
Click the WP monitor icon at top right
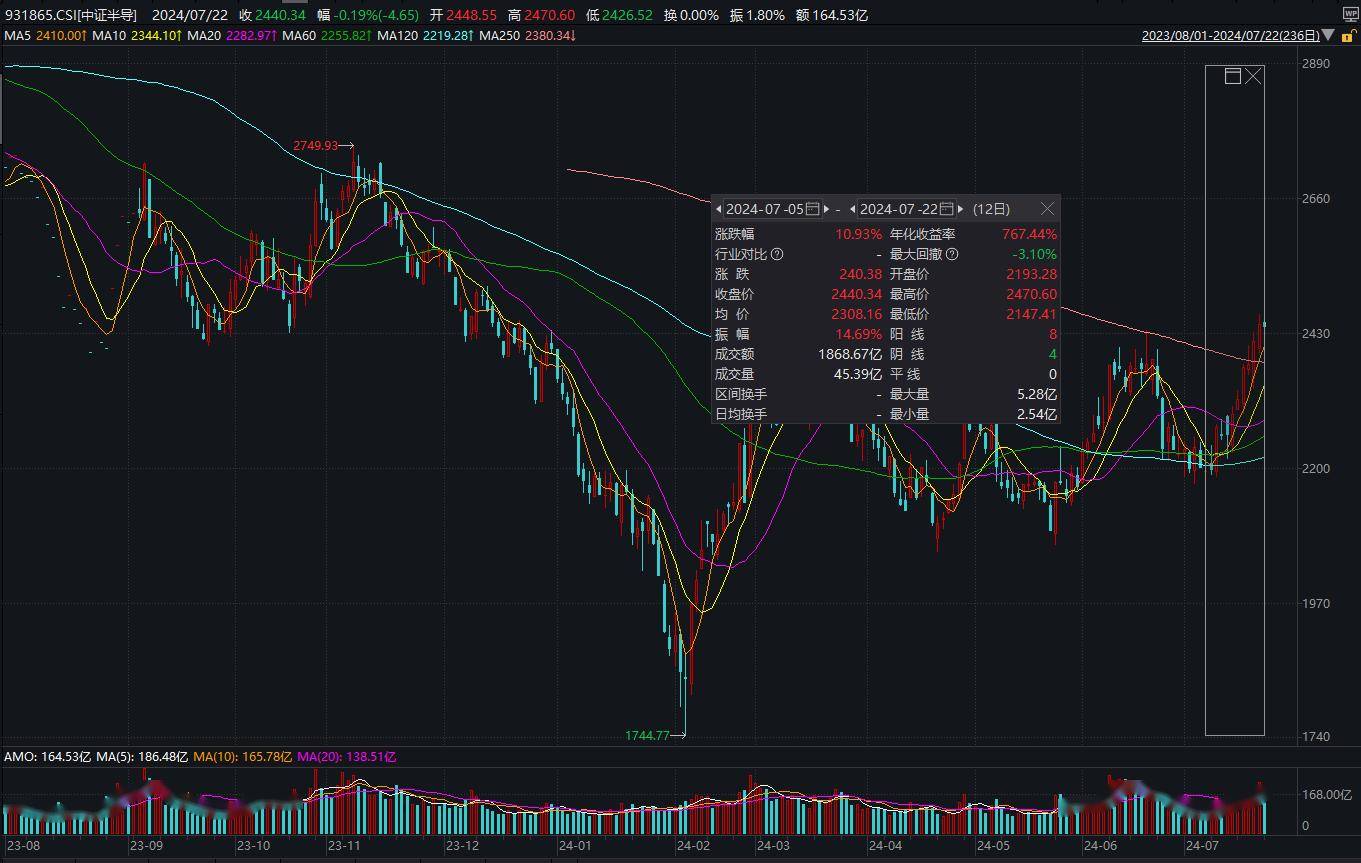1351,12
